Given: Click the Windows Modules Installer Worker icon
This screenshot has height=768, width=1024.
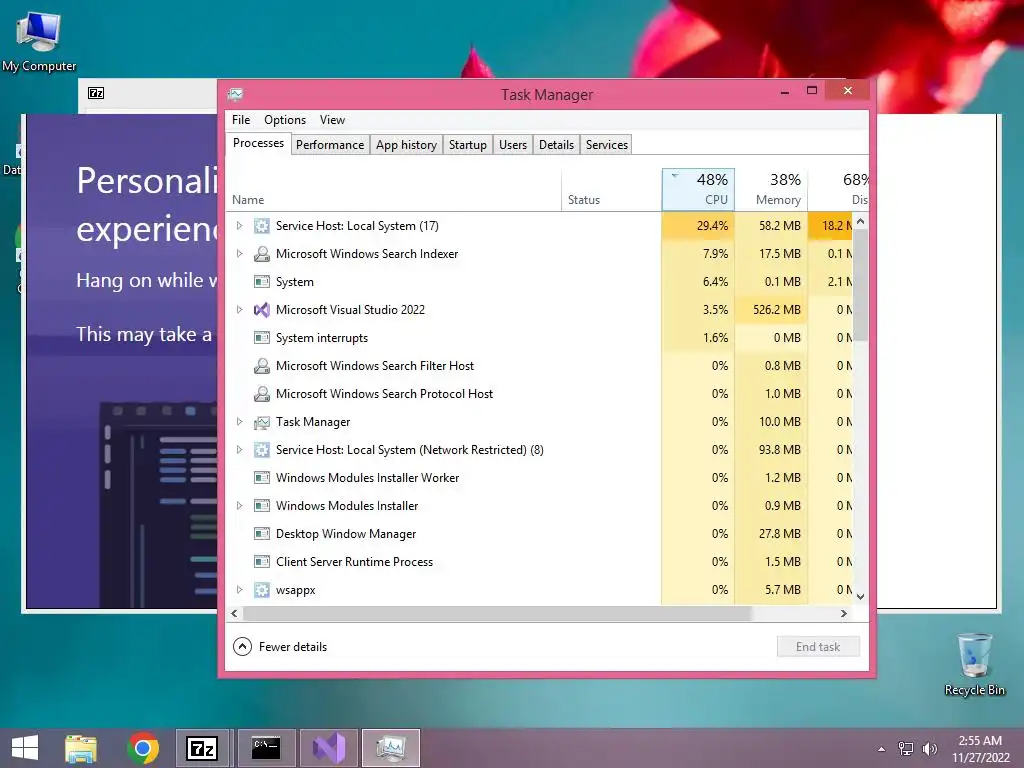Looking at the screenshot, I should 262,478.
